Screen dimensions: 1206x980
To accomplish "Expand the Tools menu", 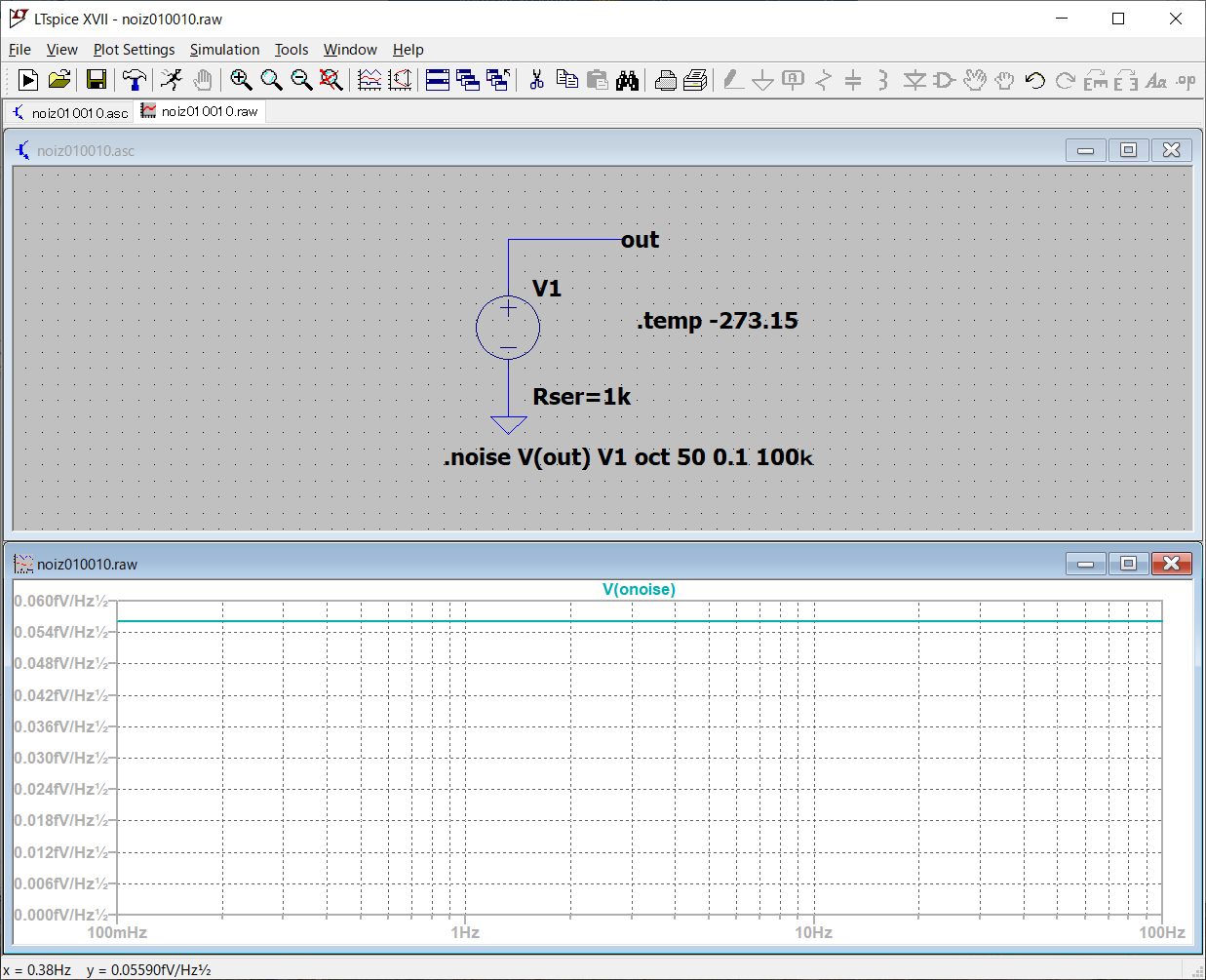I will point(291,50).
